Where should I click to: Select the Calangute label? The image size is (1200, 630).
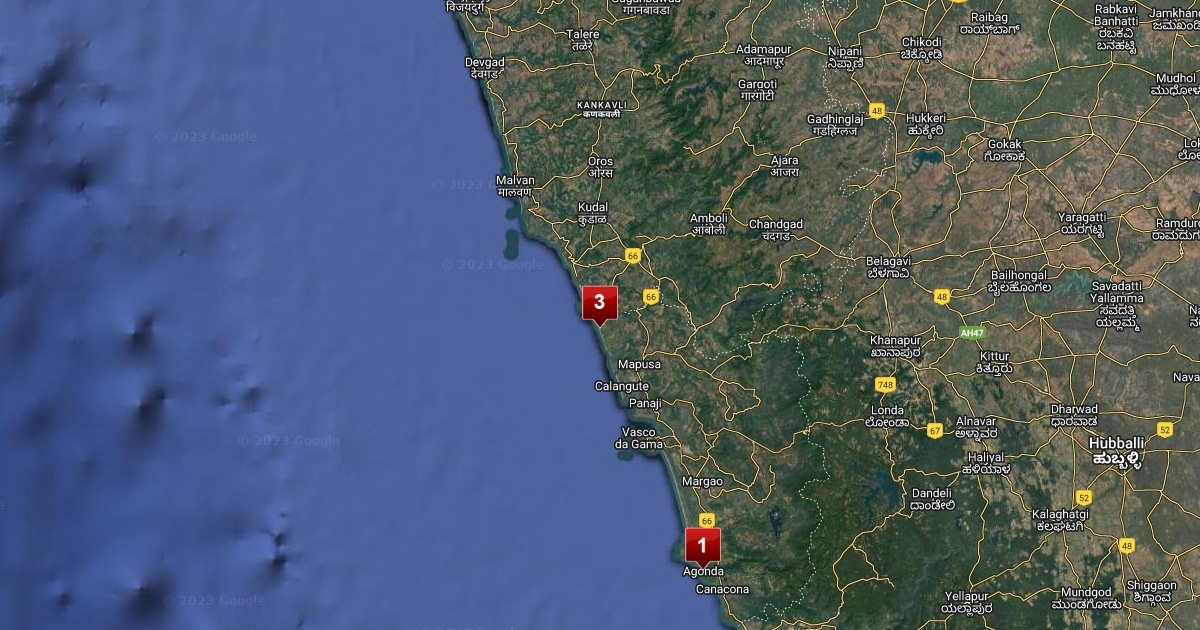pyautogui.click(x=622, y=386)
